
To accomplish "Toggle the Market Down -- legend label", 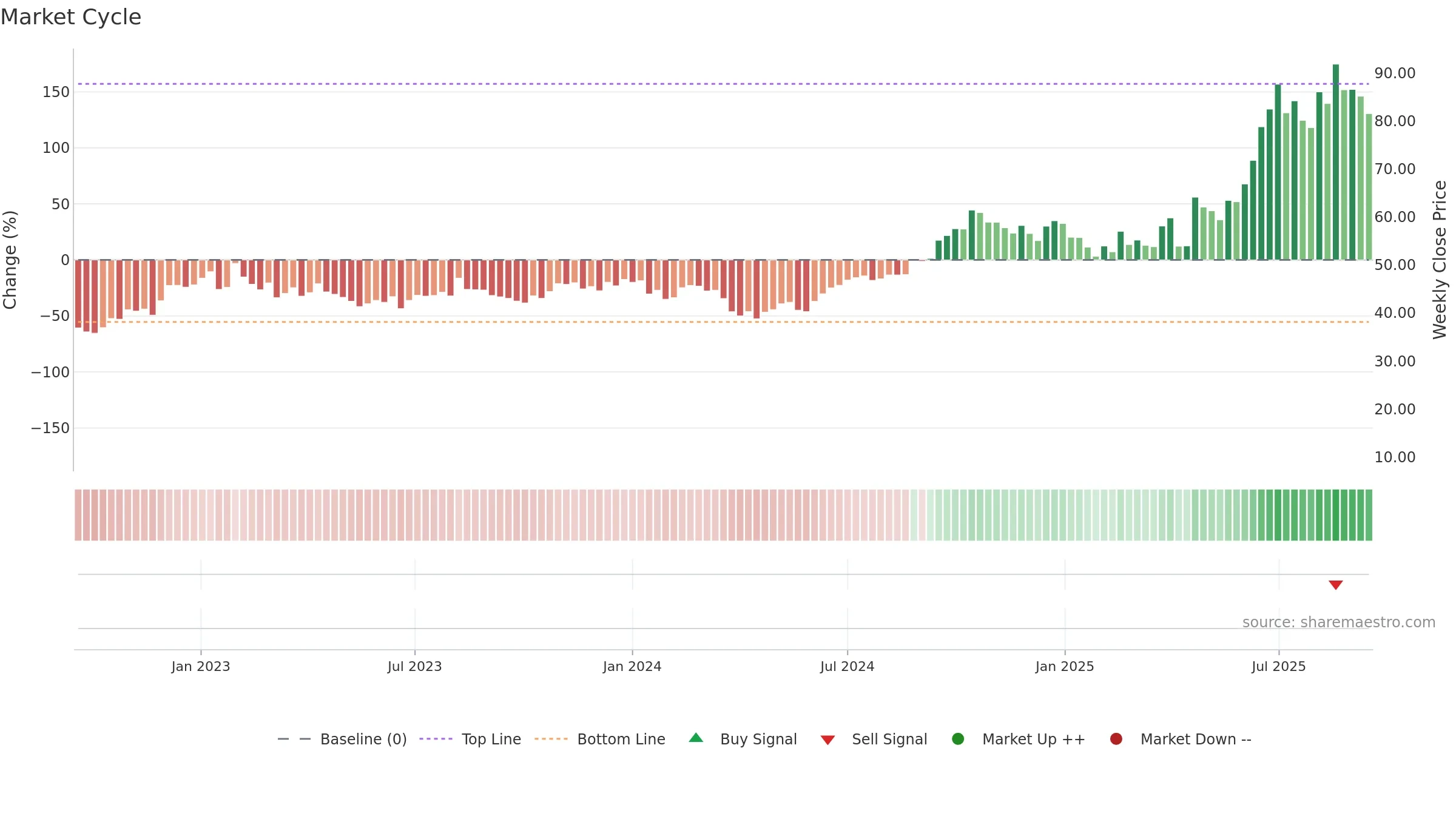I will tap(1196, 739).
